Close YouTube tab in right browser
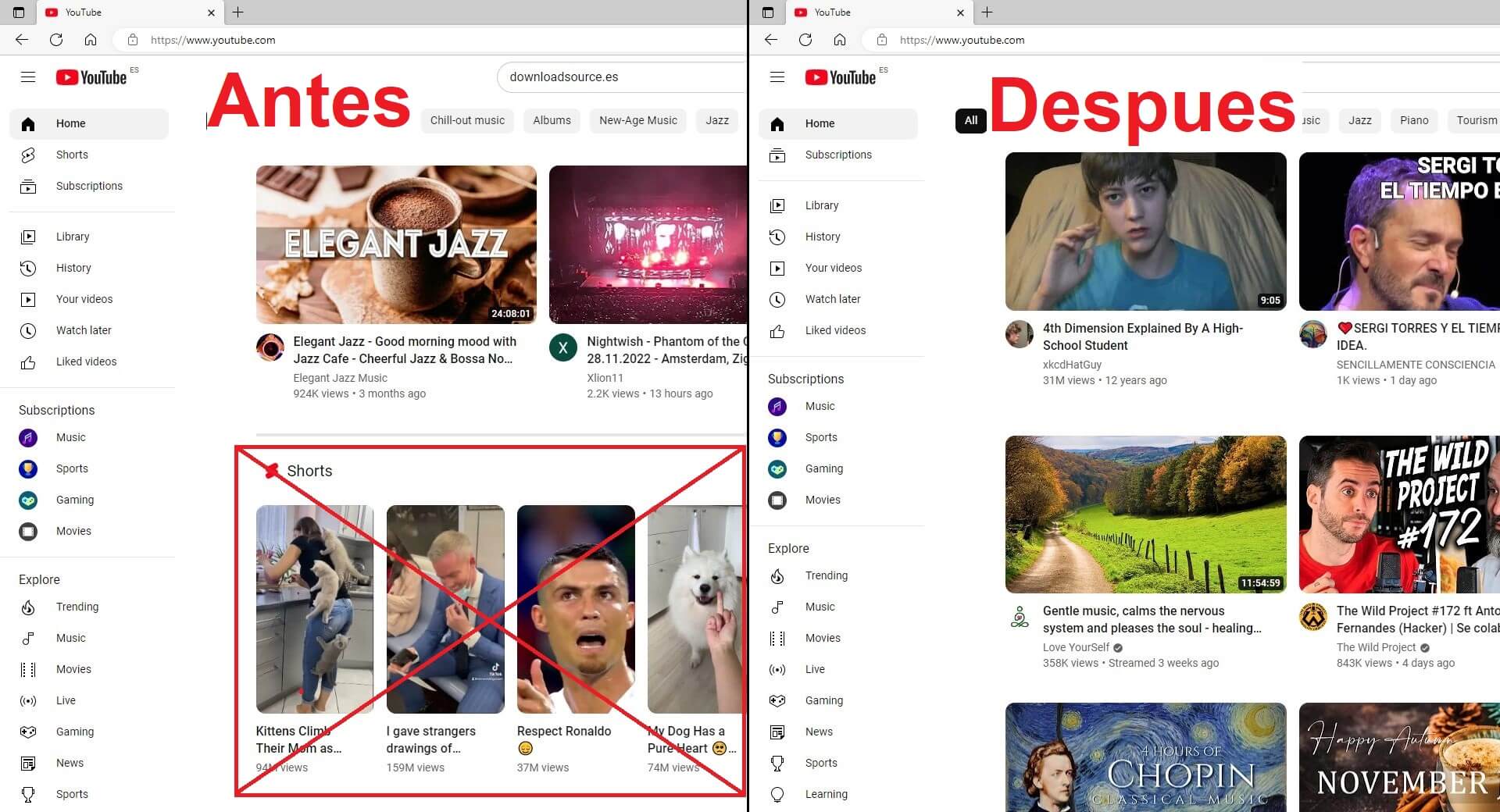The image size is (1500, 812). pos(960,12)
